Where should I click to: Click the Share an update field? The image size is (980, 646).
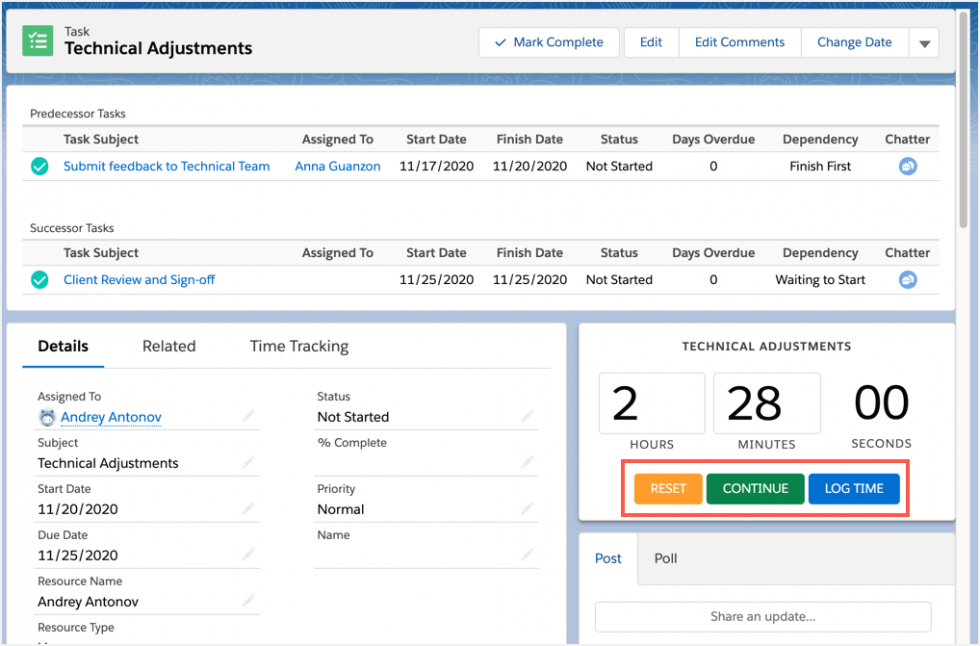(763, 617)
